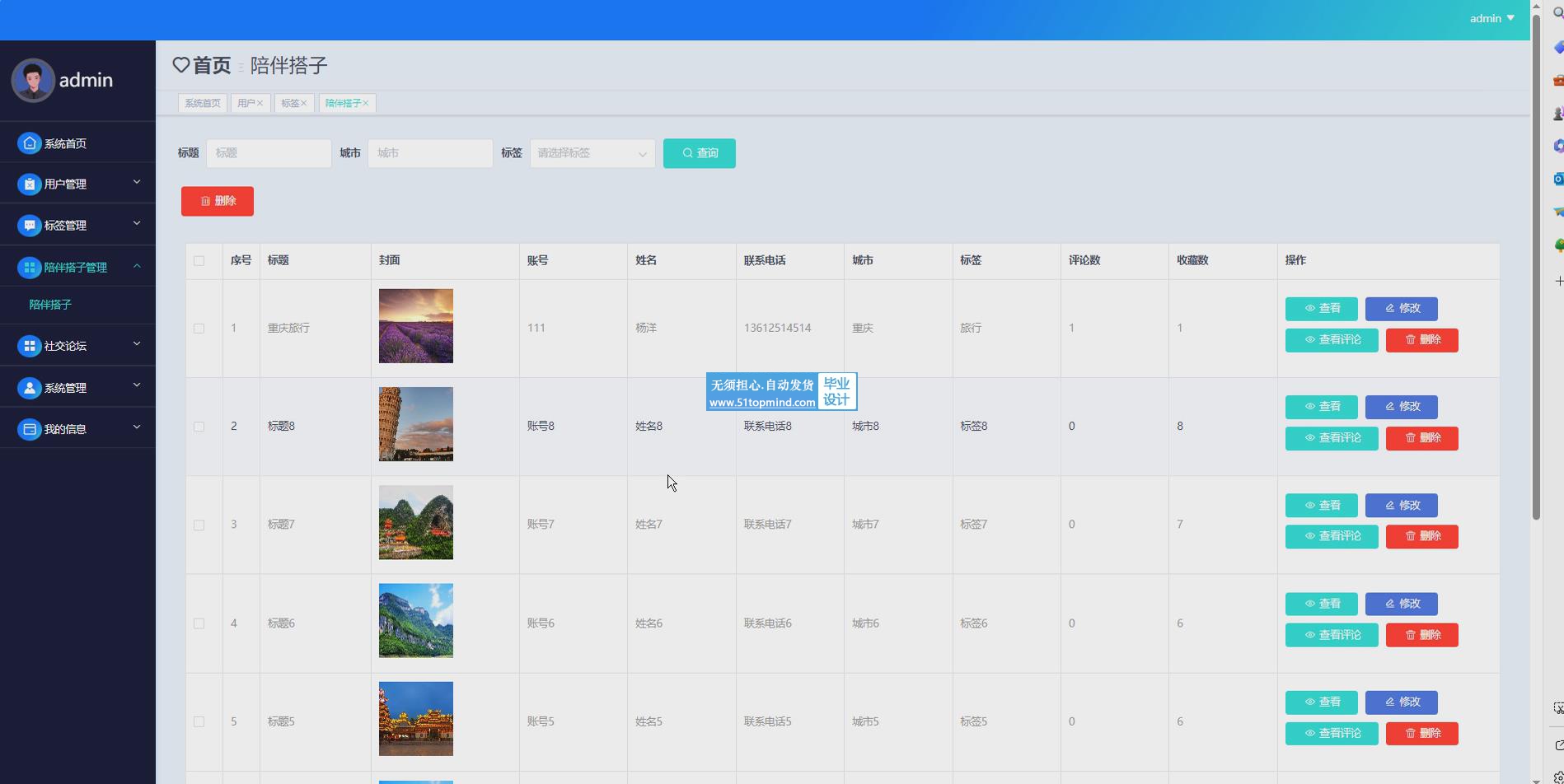Open the 陪伴搭子 submenu item
The width and height of the screenshot is (1564, 784).
pyautogui.click(x=50, y=305)
